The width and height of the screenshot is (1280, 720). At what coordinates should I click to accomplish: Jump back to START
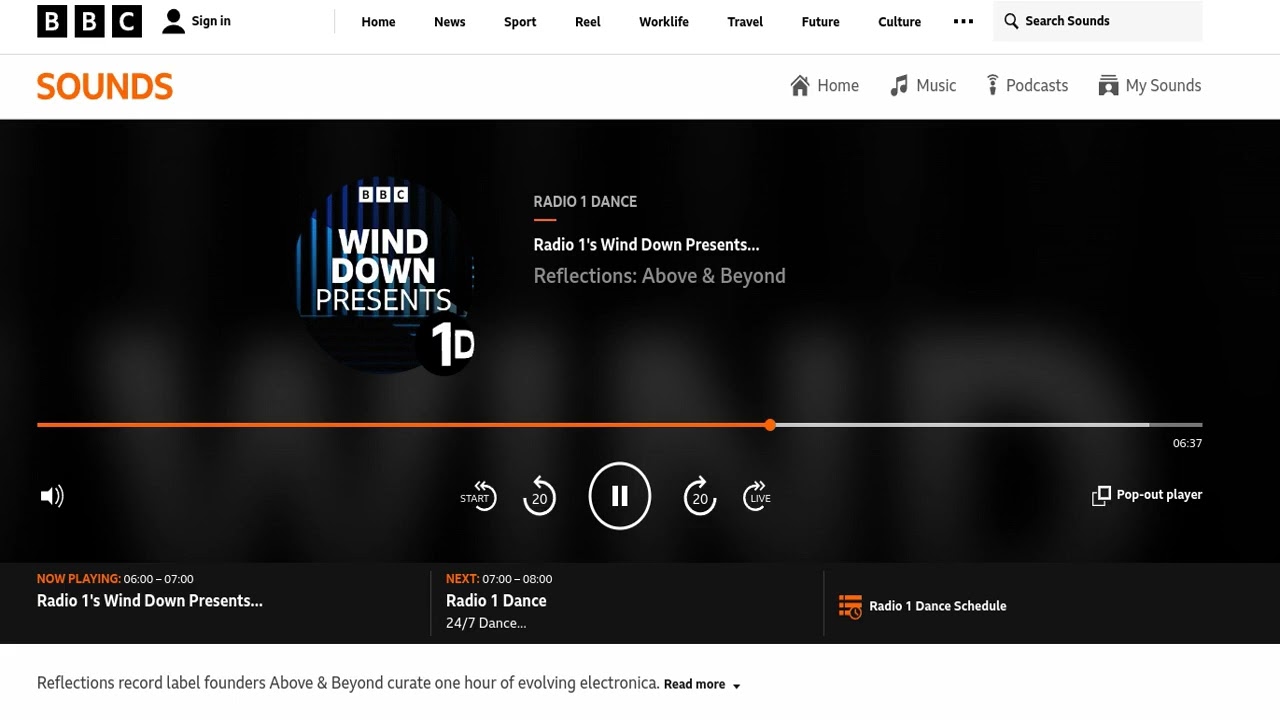pos(478,496)
